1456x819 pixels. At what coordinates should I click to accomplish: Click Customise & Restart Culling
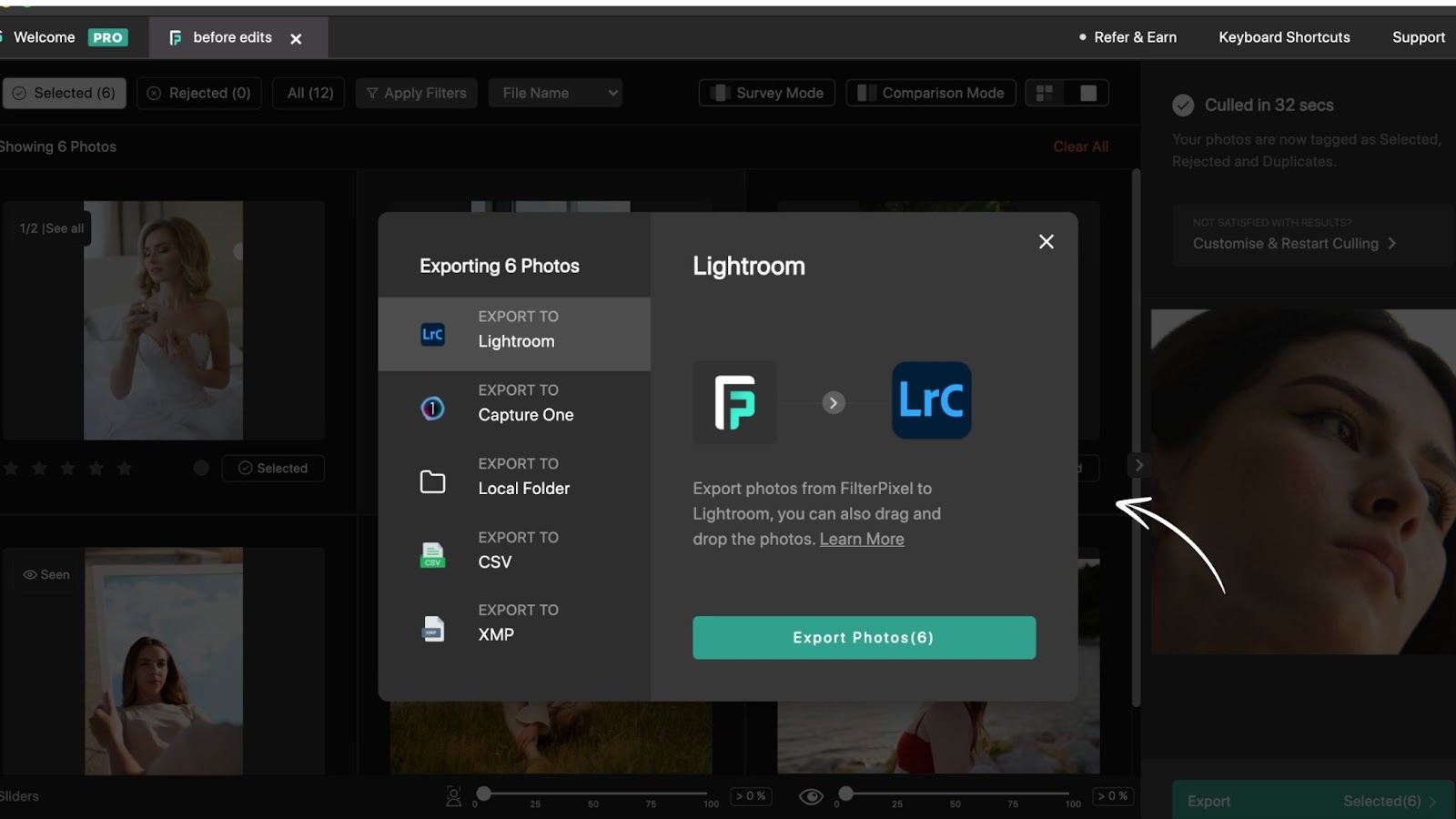click(x=1295, y=243)
